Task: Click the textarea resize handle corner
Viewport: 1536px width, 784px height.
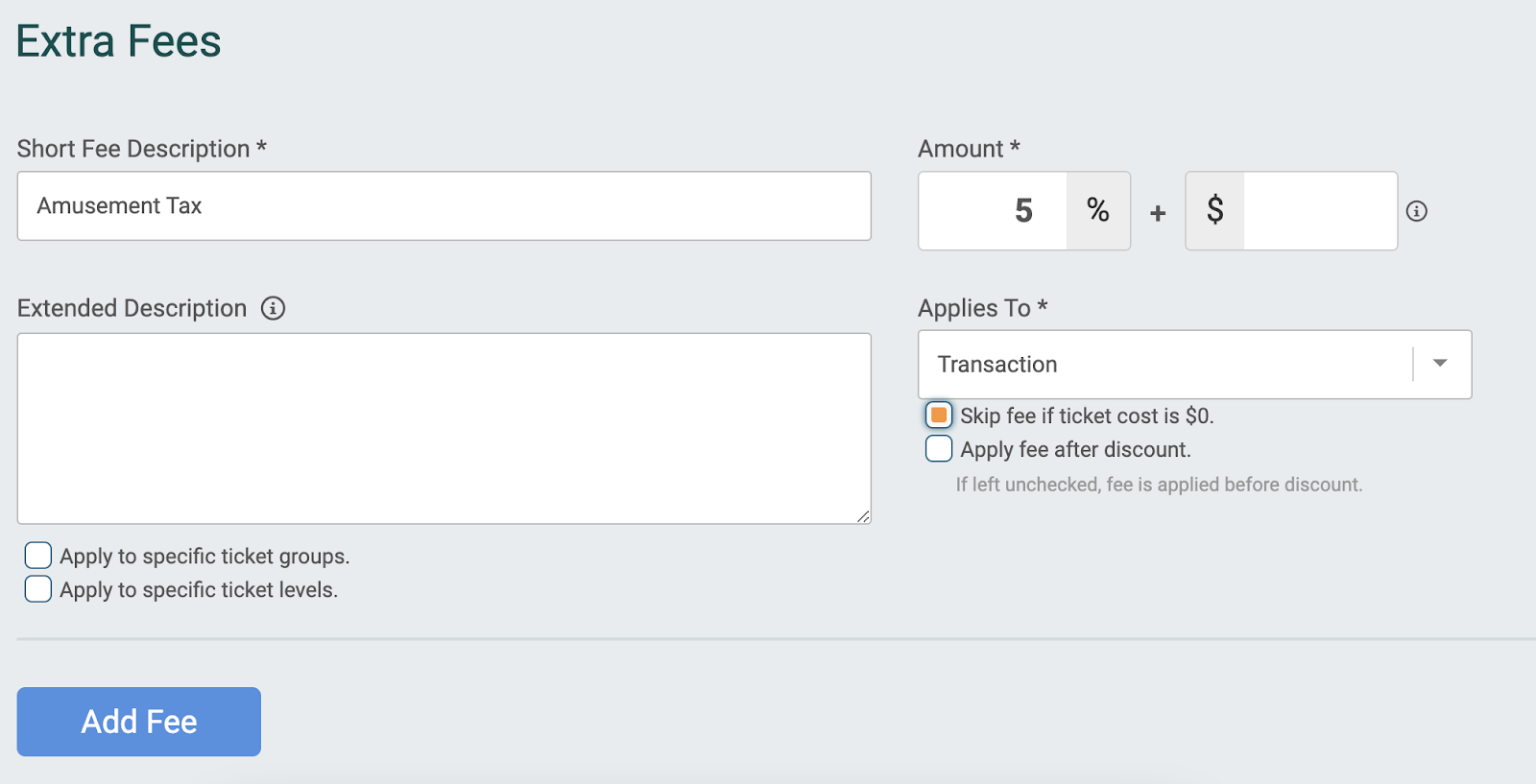Action: 863,516
